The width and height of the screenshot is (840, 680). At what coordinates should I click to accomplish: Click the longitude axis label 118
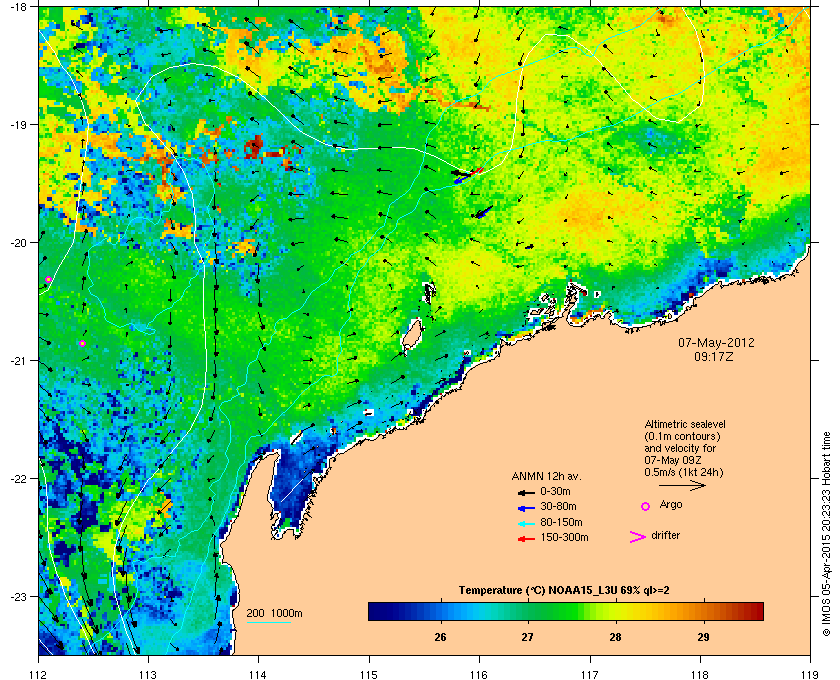tap(700, 674)
